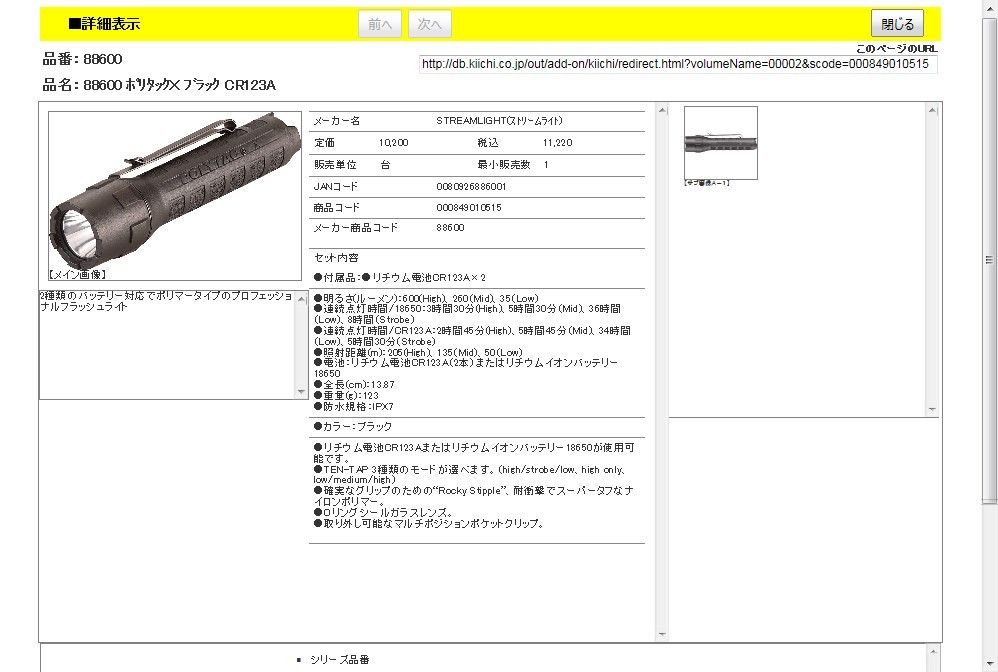Select the page URL text field

678,64
